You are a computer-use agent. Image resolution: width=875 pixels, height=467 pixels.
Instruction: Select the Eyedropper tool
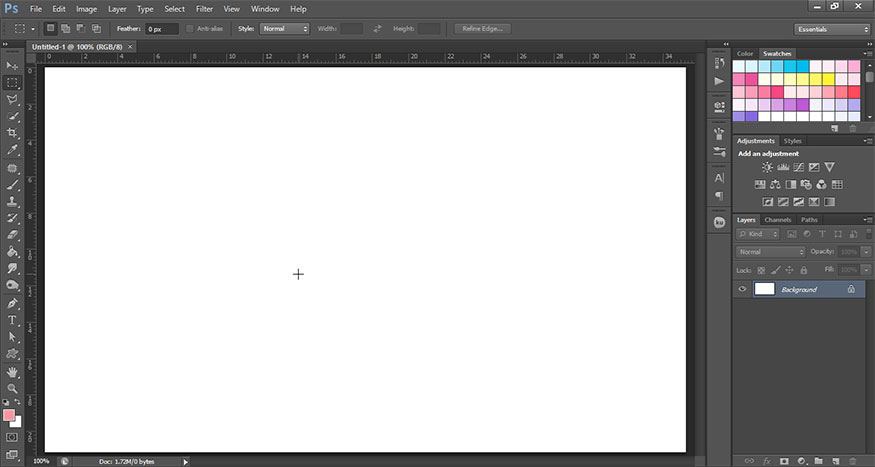[12, 150]
